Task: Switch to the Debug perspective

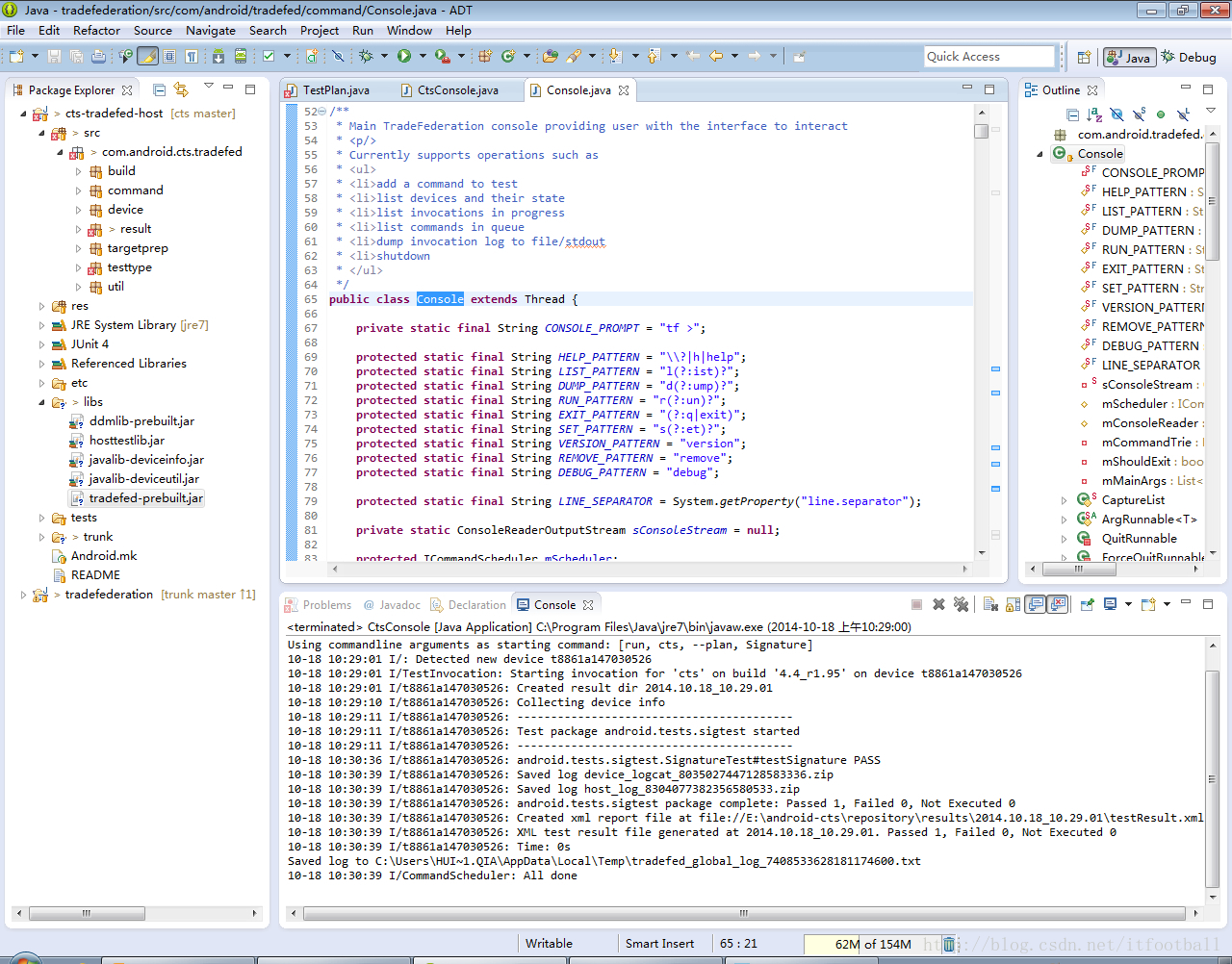Action: 1189,57
